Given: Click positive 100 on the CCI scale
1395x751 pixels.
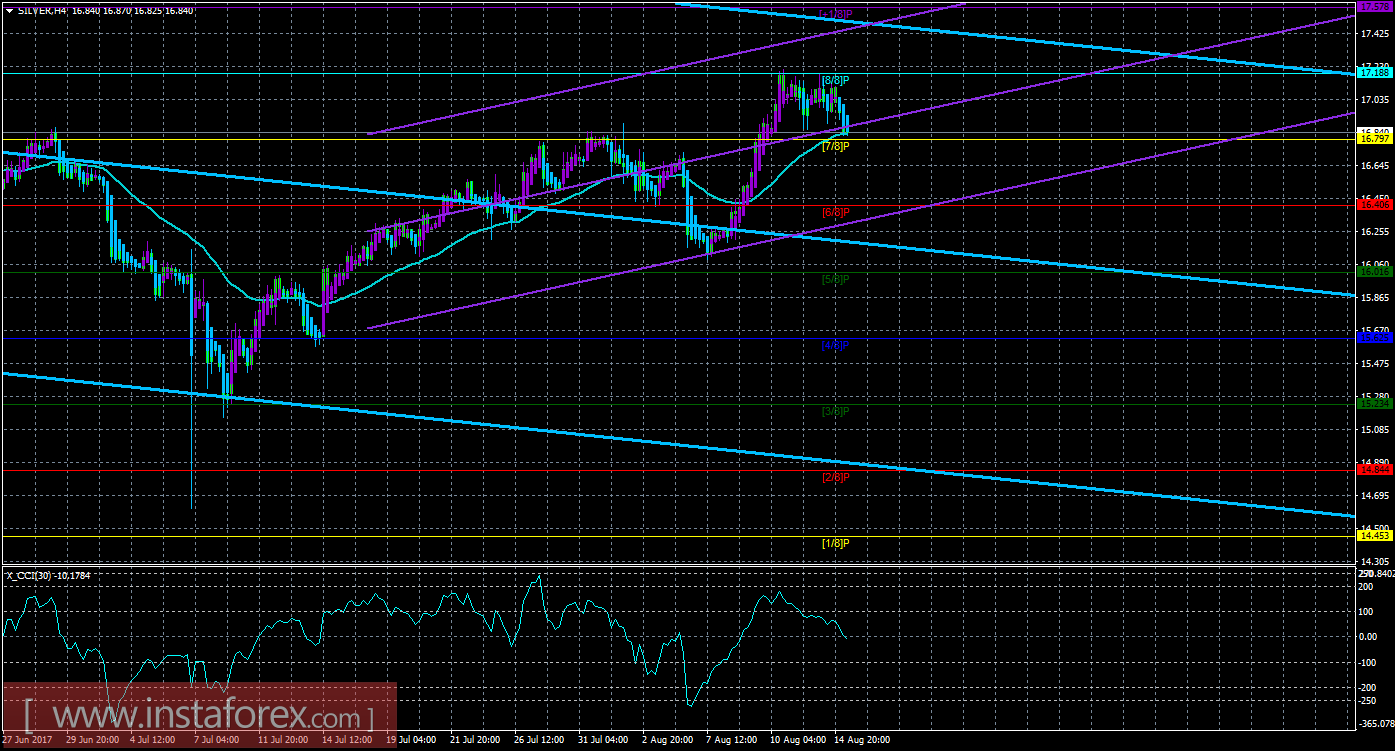Looking at the screenshot, I should [x=1368, y=611].
